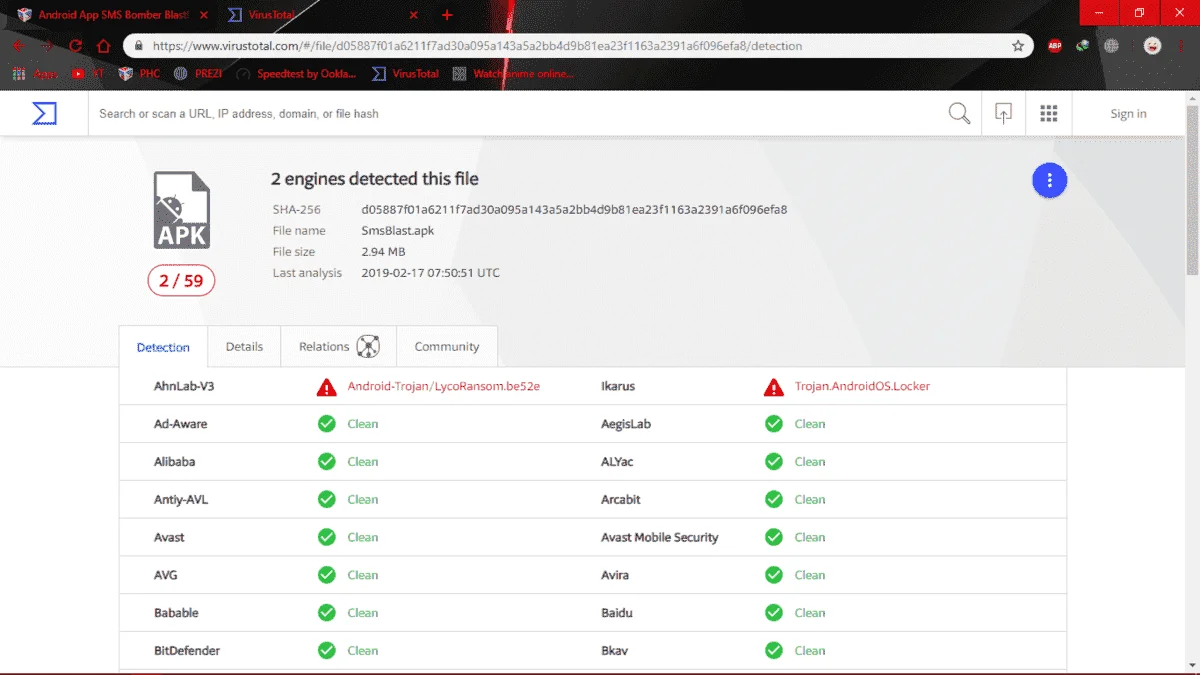This screenshot has width=1200, height=675.
Task: Click the ALYac green check icon
Action: point(773,462)
